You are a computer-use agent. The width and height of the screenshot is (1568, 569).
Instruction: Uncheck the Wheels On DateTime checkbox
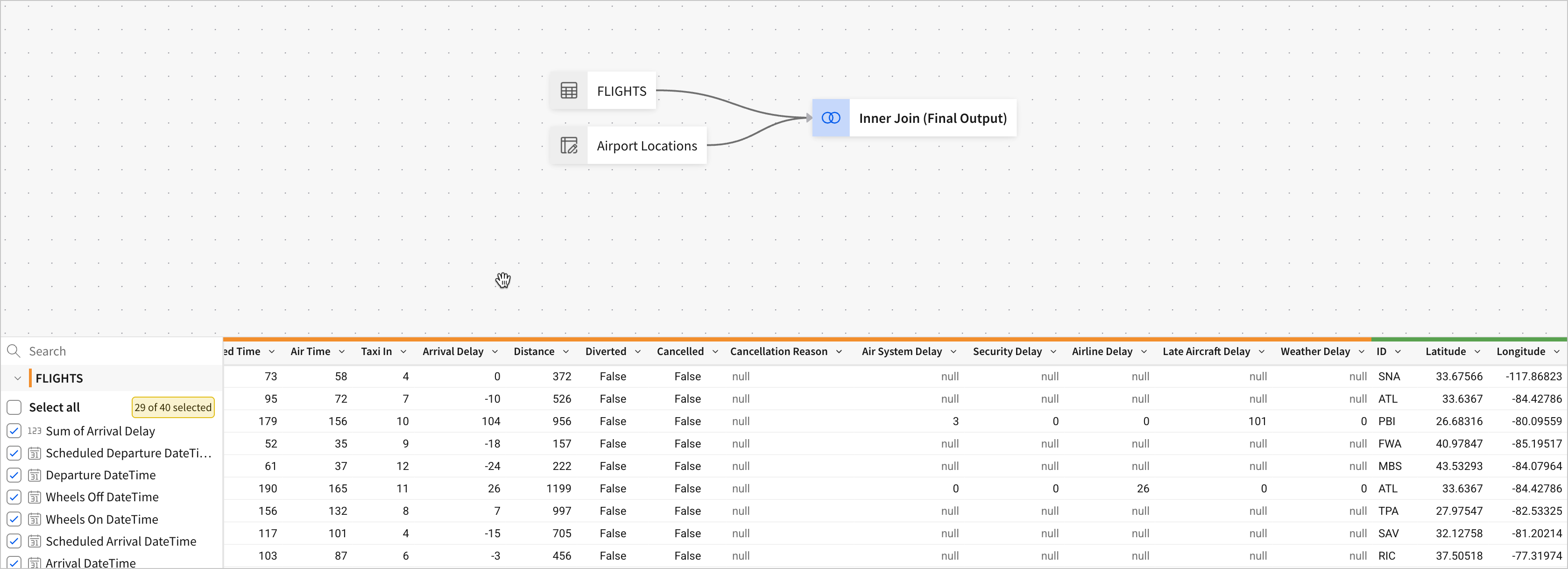(x=14, y=519)
